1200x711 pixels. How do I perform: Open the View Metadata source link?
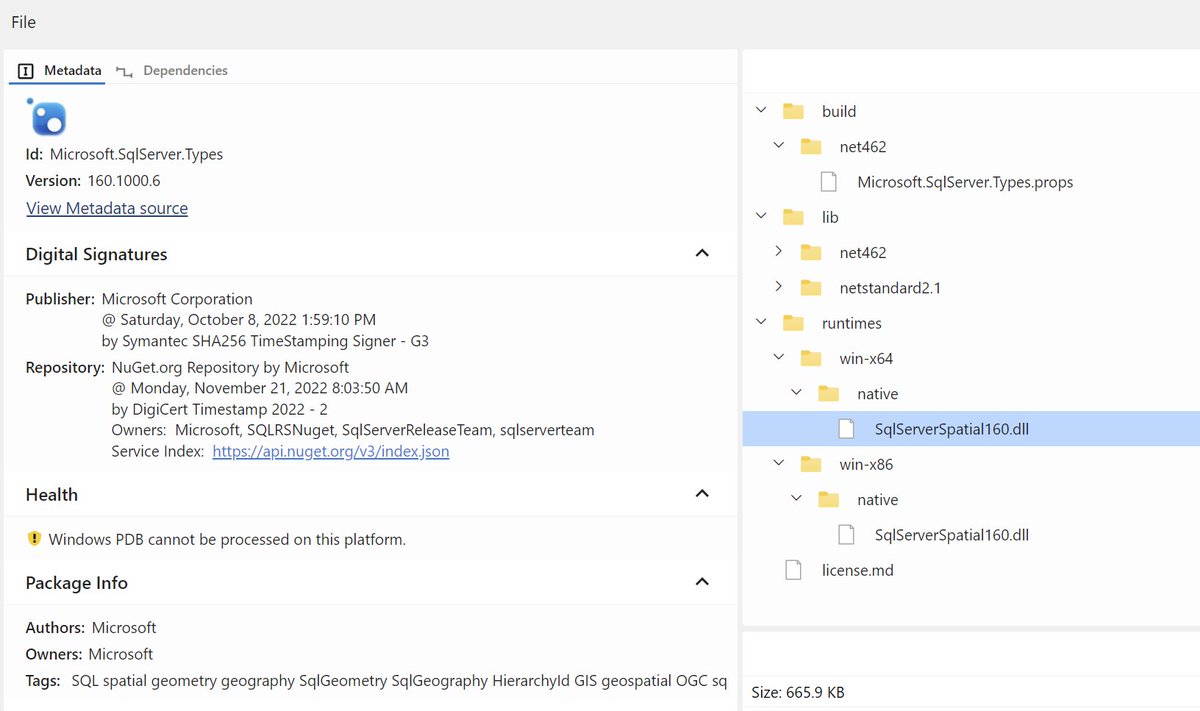(x=107, y=208)
